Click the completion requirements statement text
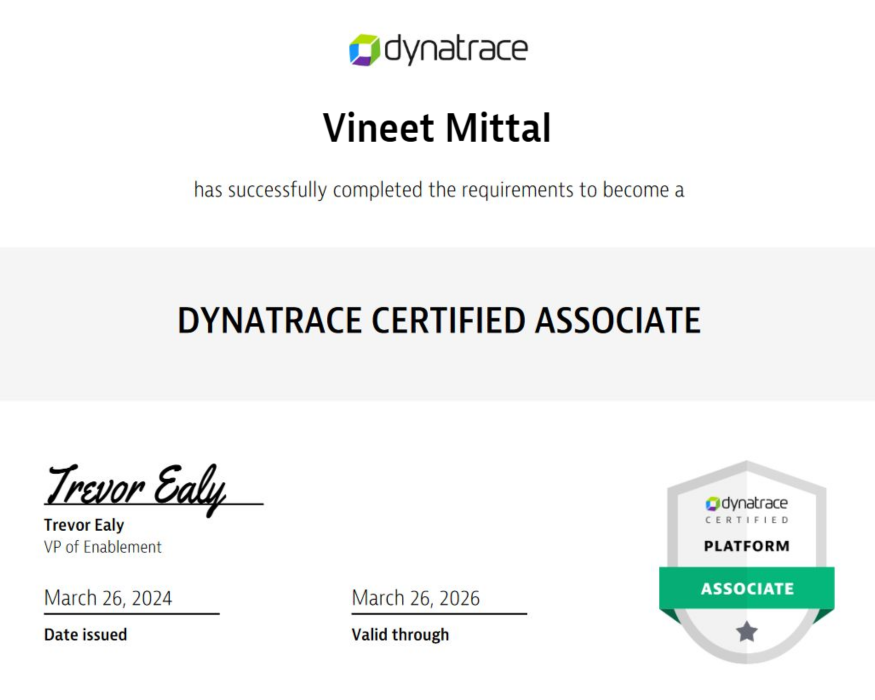The height and width of the screenshot is (700, 875). [x=437, y=189]
